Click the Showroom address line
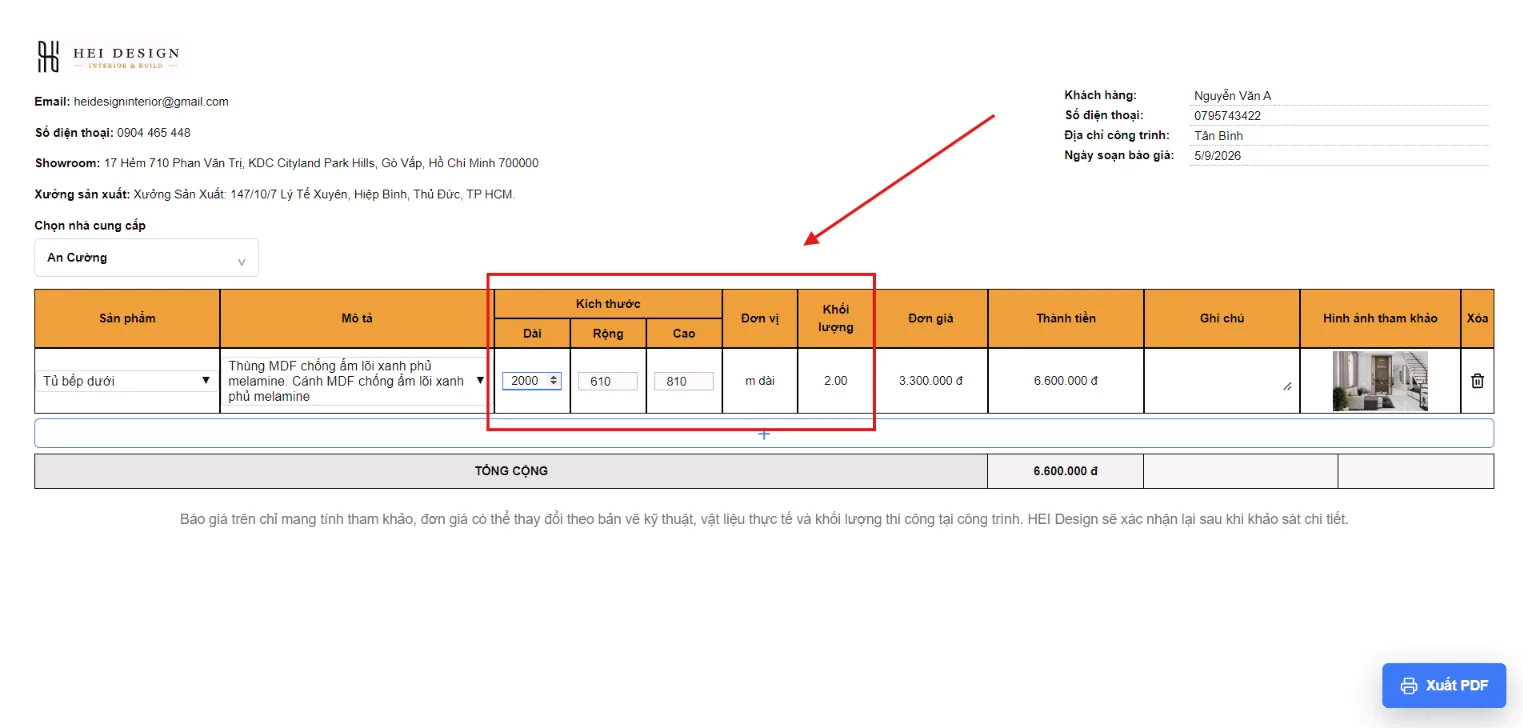The width and height of the screenshot is (1523, 728). pyautogui.click(x=287, y=164)
